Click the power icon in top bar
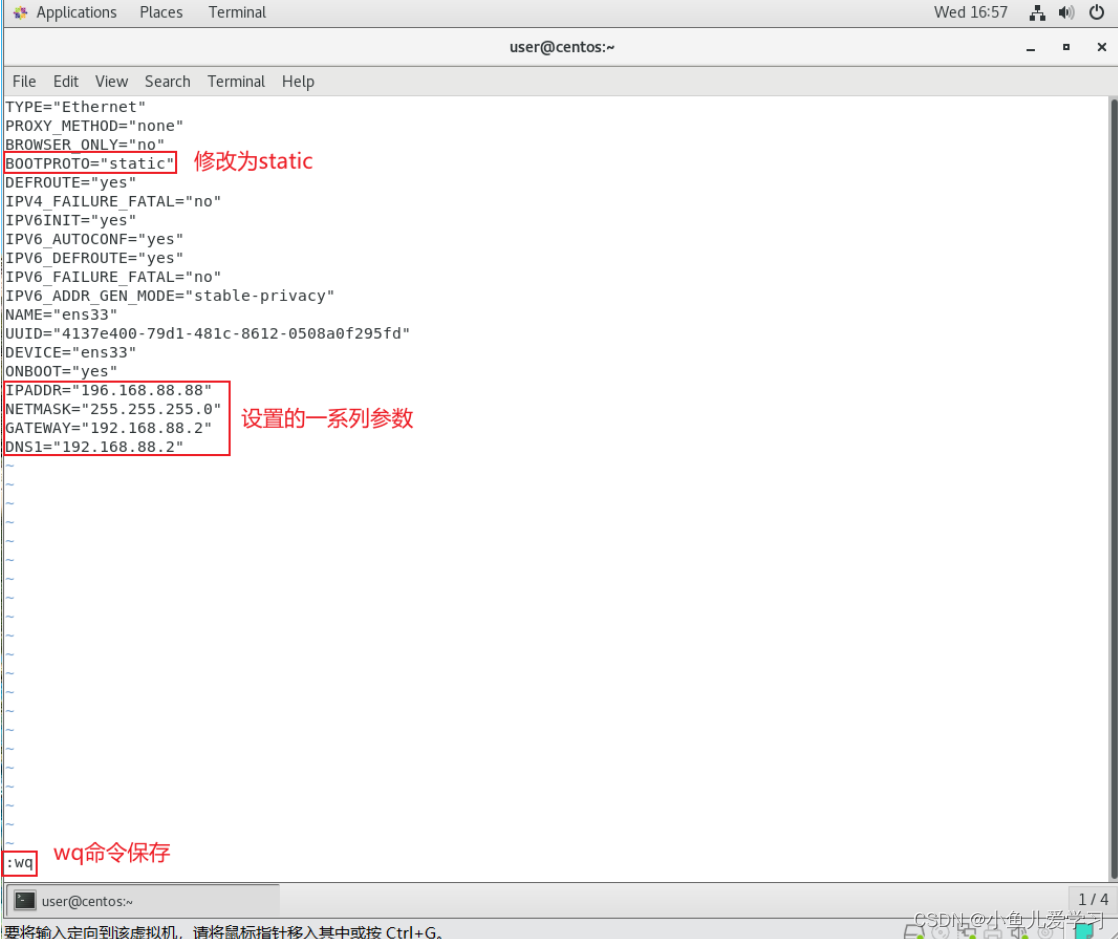1118x939 pixels. pos(1097,12)
